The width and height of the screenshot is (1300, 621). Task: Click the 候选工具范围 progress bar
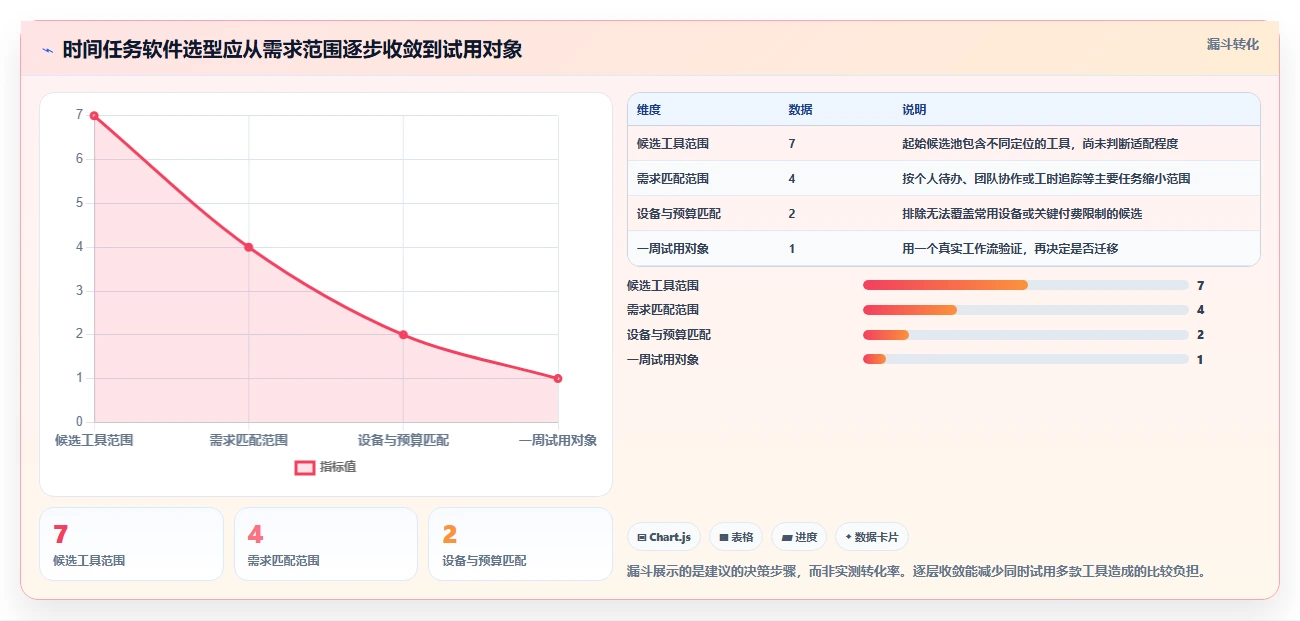point(1026,285)
